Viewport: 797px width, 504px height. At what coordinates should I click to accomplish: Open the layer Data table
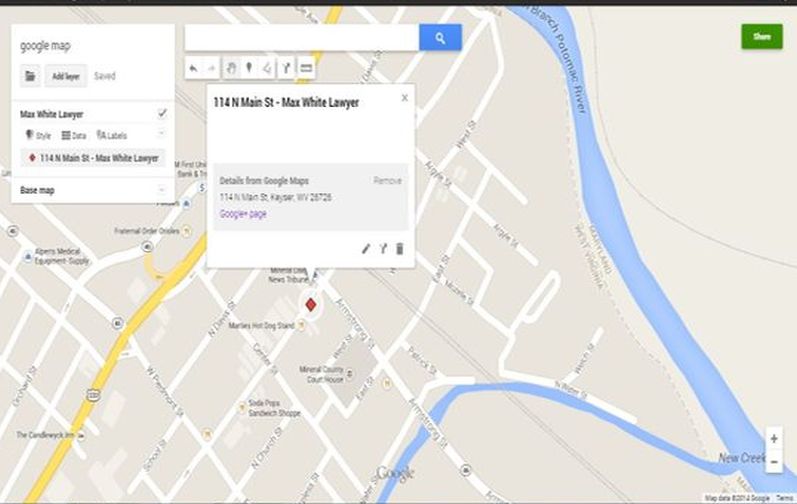(74, 134)
